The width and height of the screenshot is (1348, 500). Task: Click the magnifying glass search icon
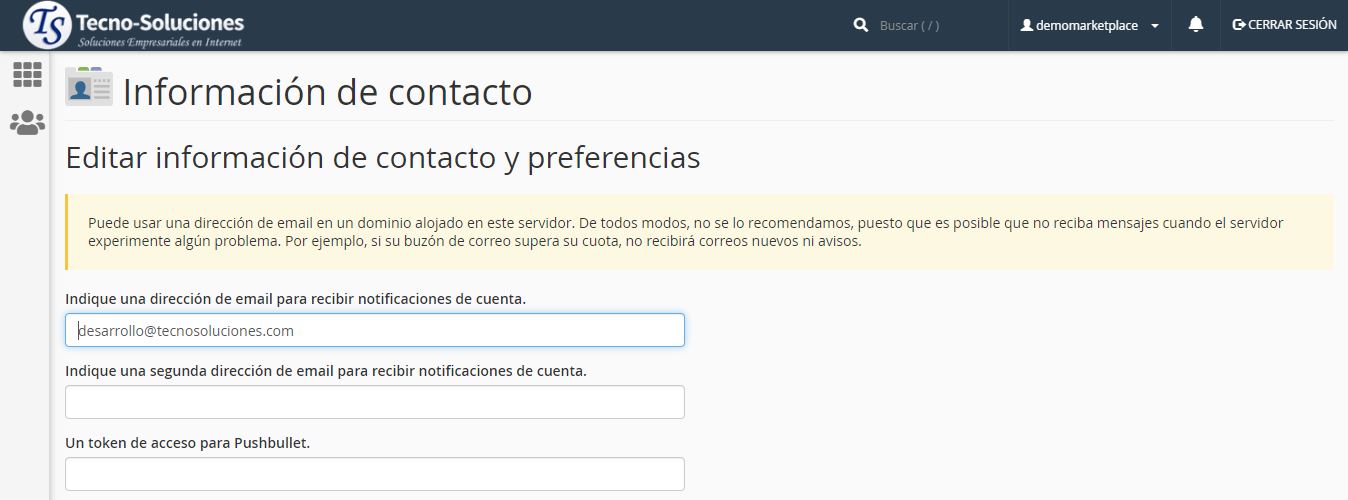tap(860, 25)
